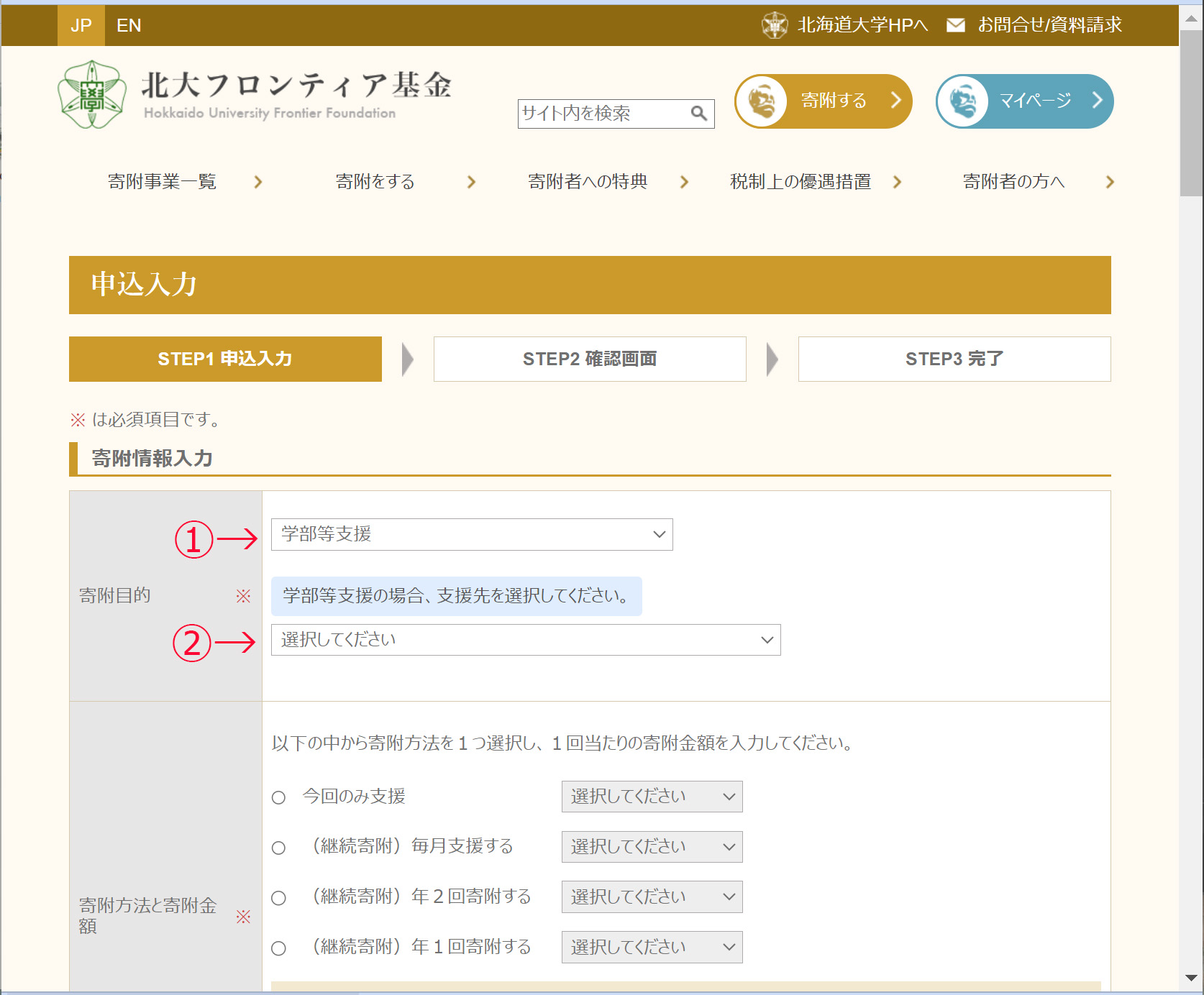Click the 寄附する donate button
The width and height of the screenshot is (1204, 995).
tap(824, 101)
